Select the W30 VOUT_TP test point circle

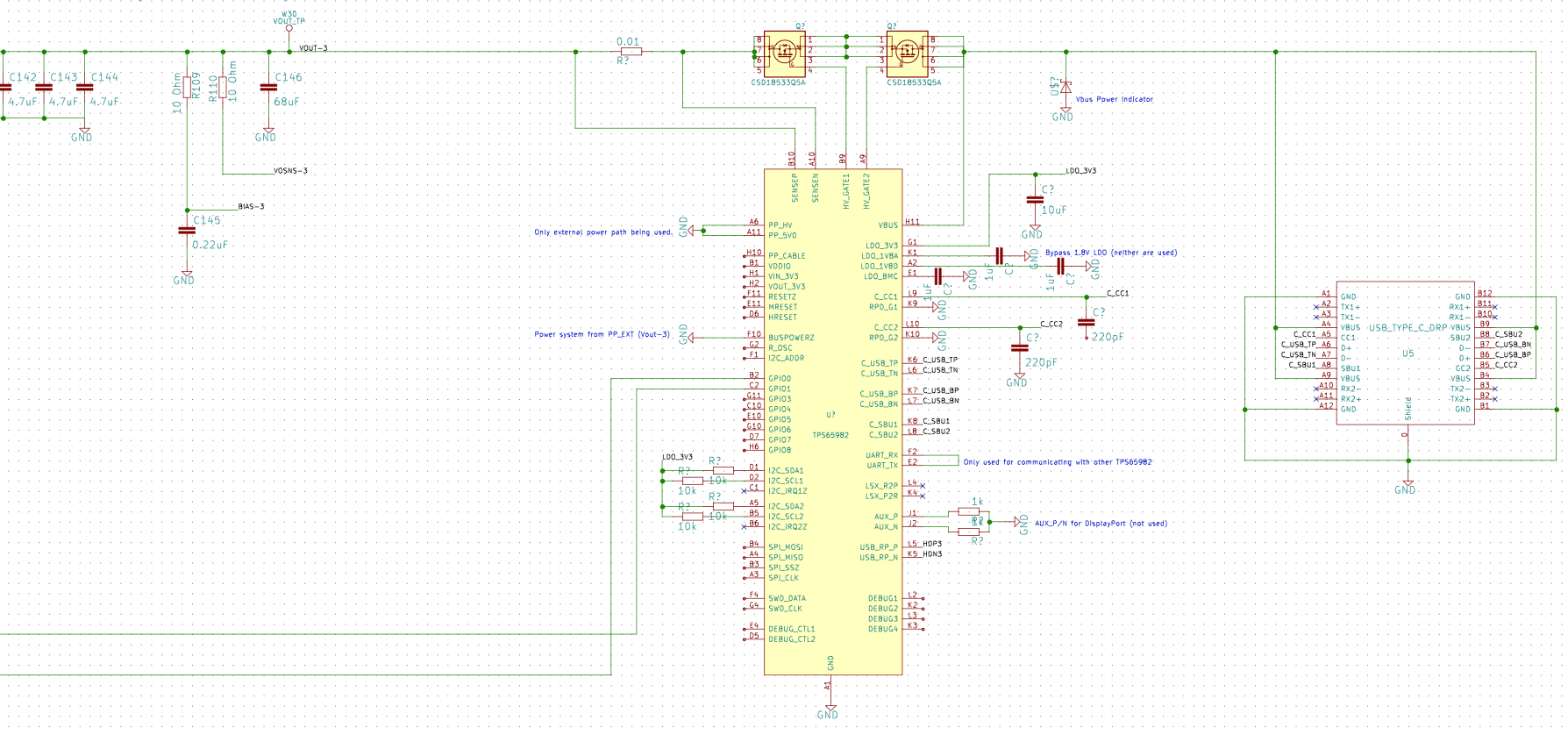(289, 29)
